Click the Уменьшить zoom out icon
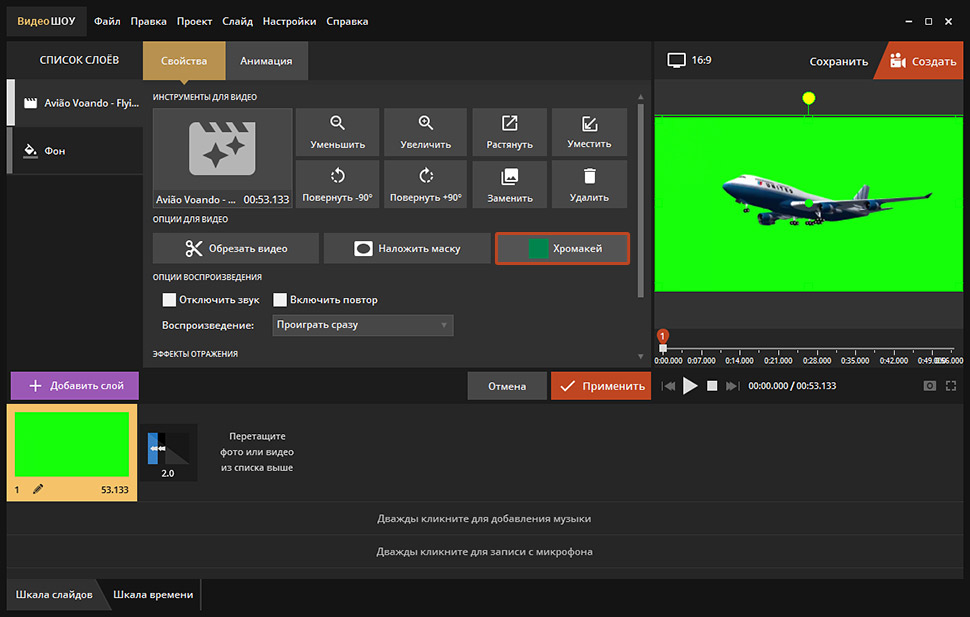 (338, 123)
